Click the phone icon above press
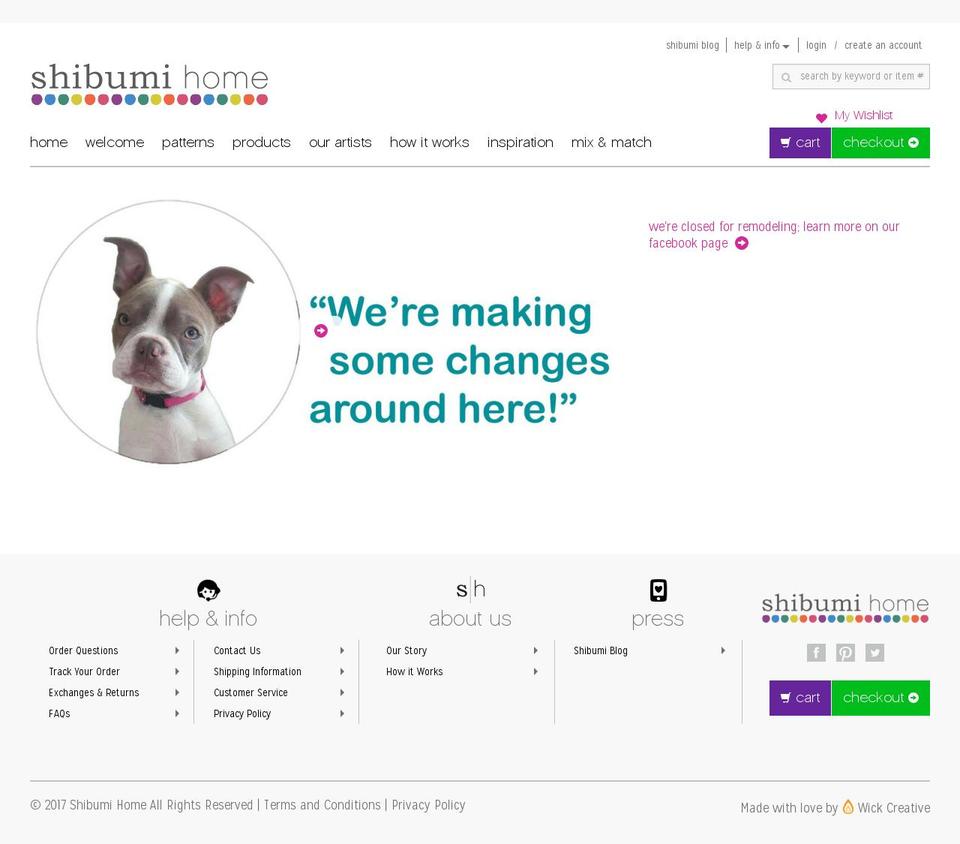 pyautogui.click(x=658, y=590)
